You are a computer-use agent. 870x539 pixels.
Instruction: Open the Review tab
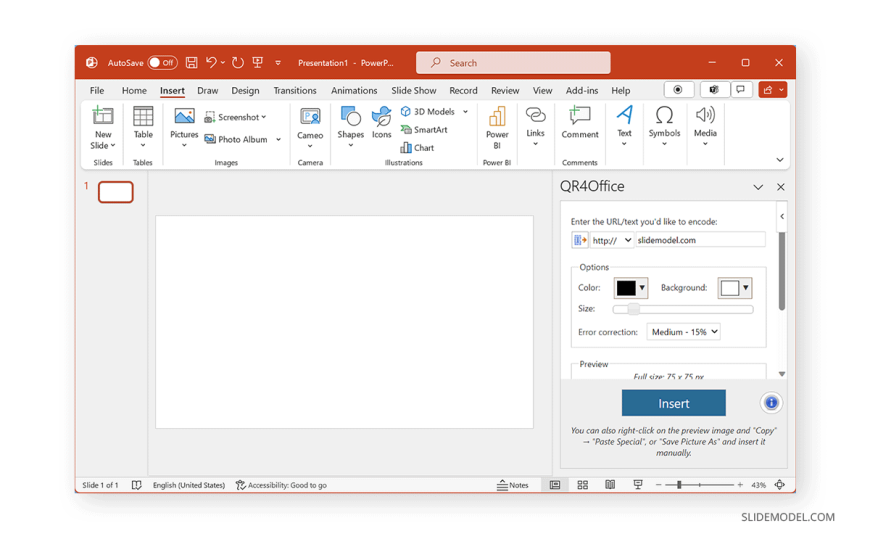(x=505, y=90)
